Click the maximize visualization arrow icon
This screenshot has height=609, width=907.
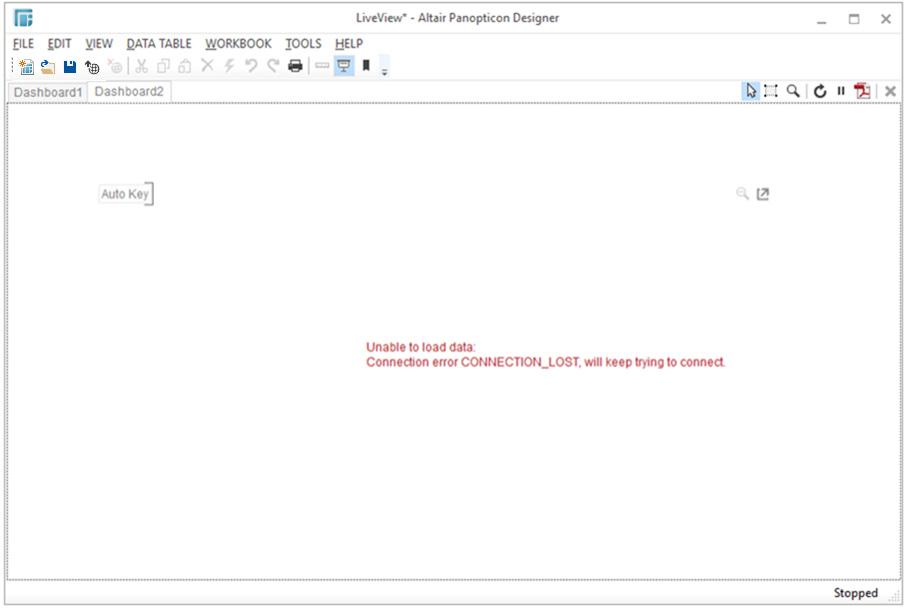[763, 194]
